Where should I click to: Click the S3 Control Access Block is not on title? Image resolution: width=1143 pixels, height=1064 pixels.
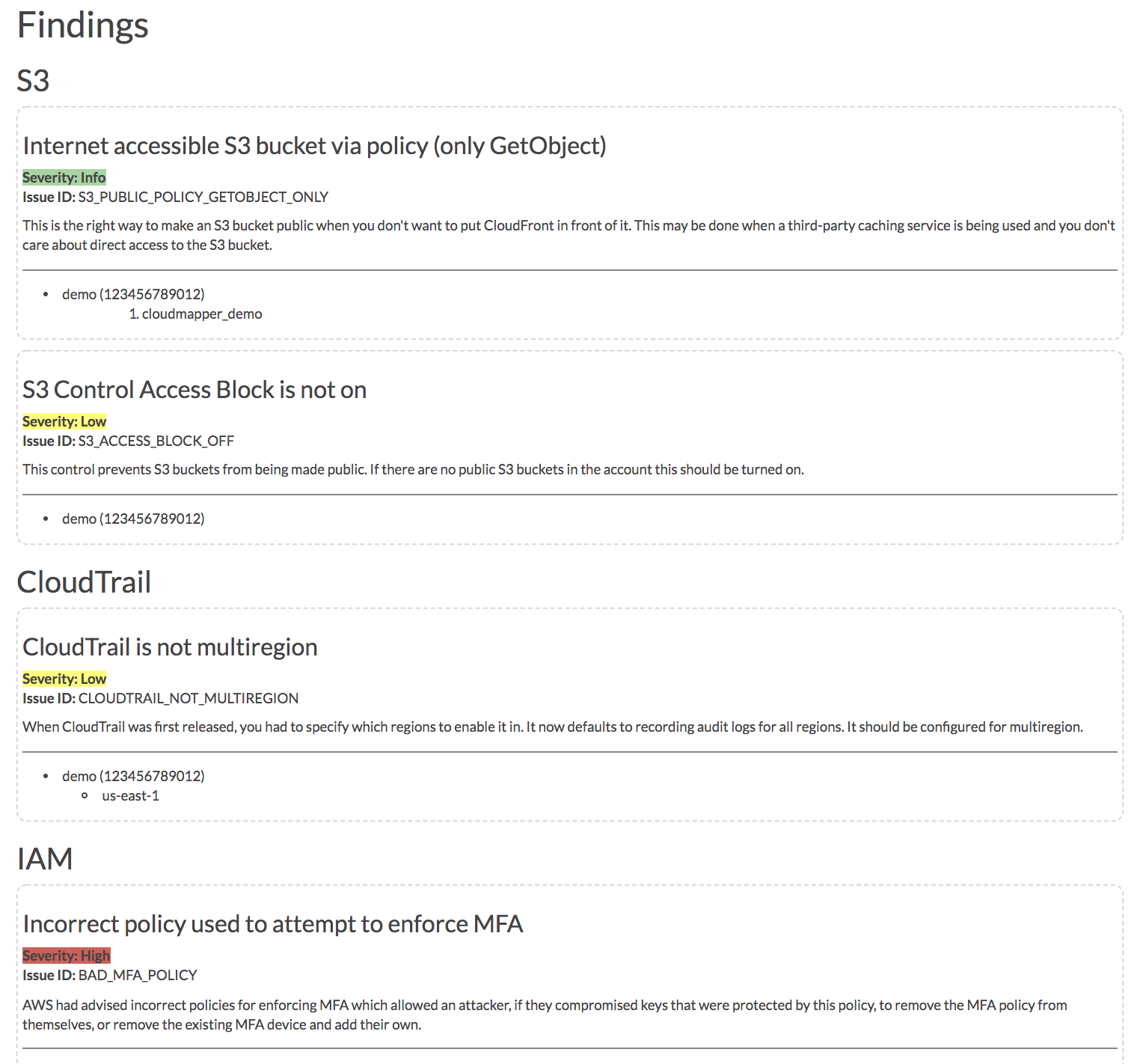(x=194, y=390)
